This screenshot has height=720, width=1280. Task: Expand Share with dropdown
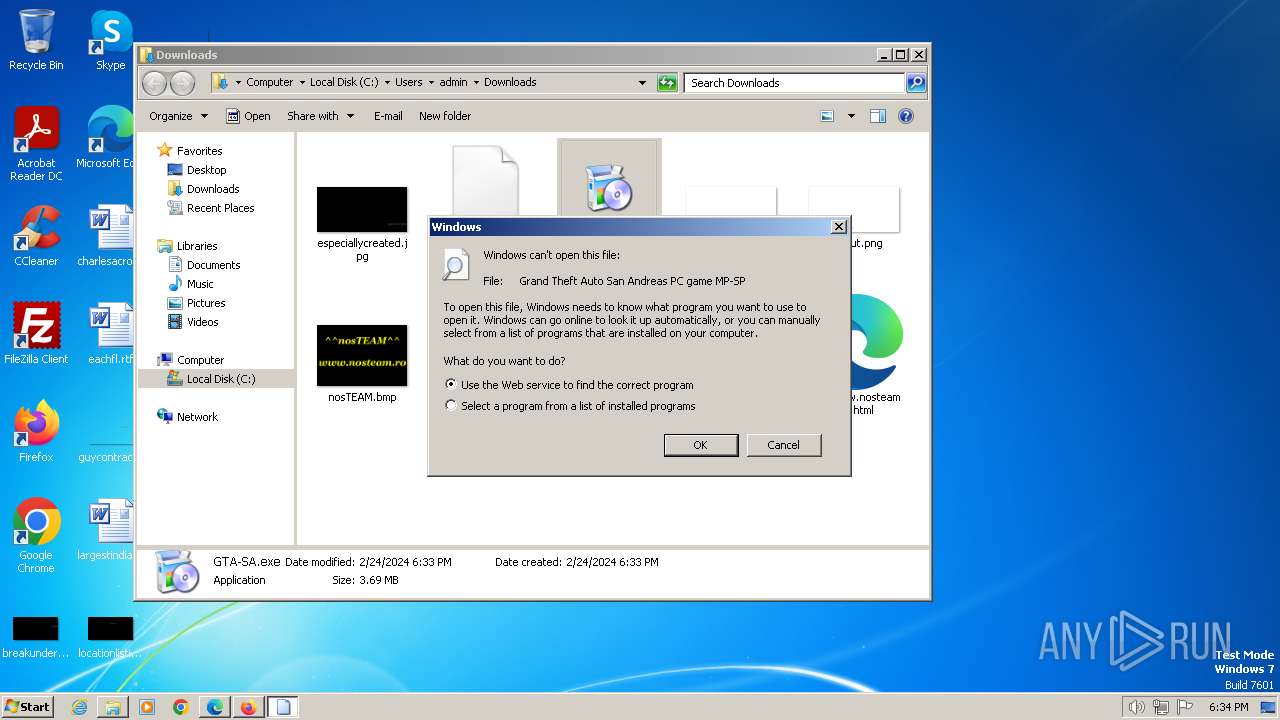click(320, 116)
